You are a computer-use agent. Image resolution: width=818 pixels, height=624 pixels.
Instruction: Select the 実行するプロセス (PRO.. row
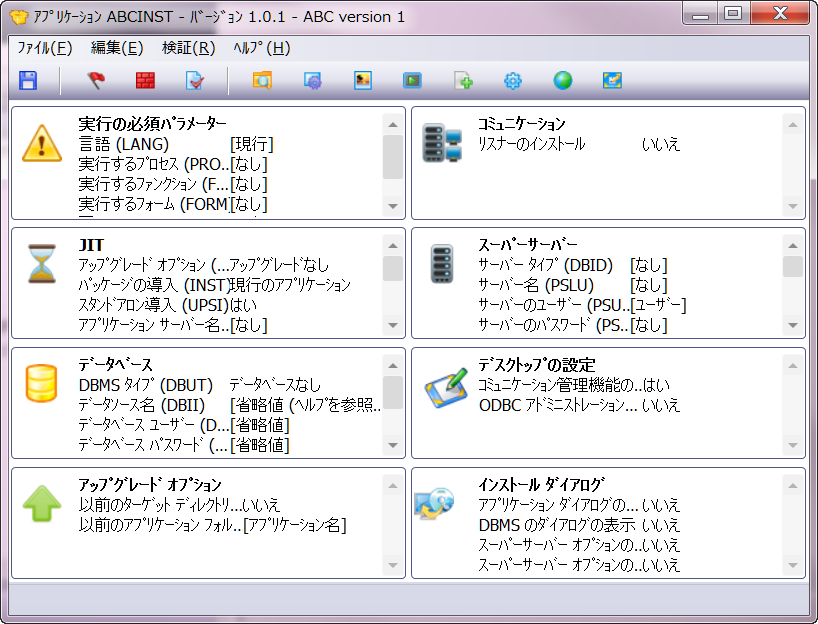click(173, 164)
